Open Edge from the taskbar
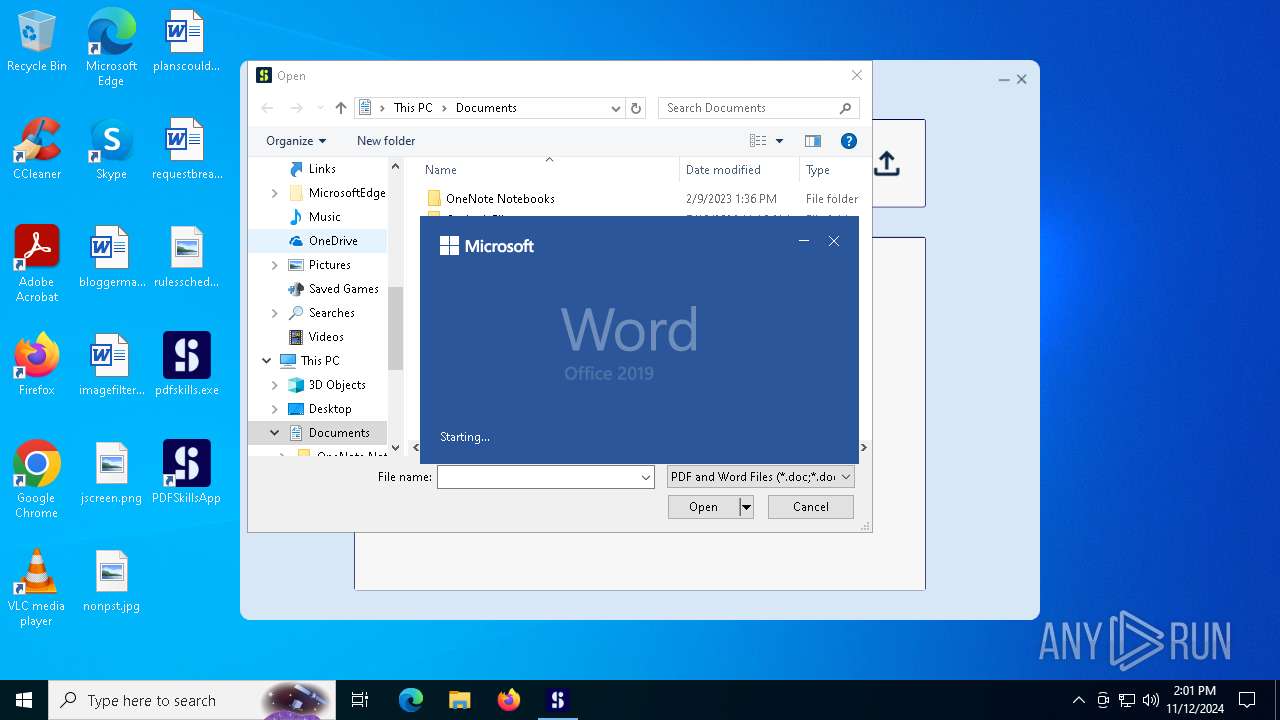This screenshot has width=1280, height=720. pos(411,700)
